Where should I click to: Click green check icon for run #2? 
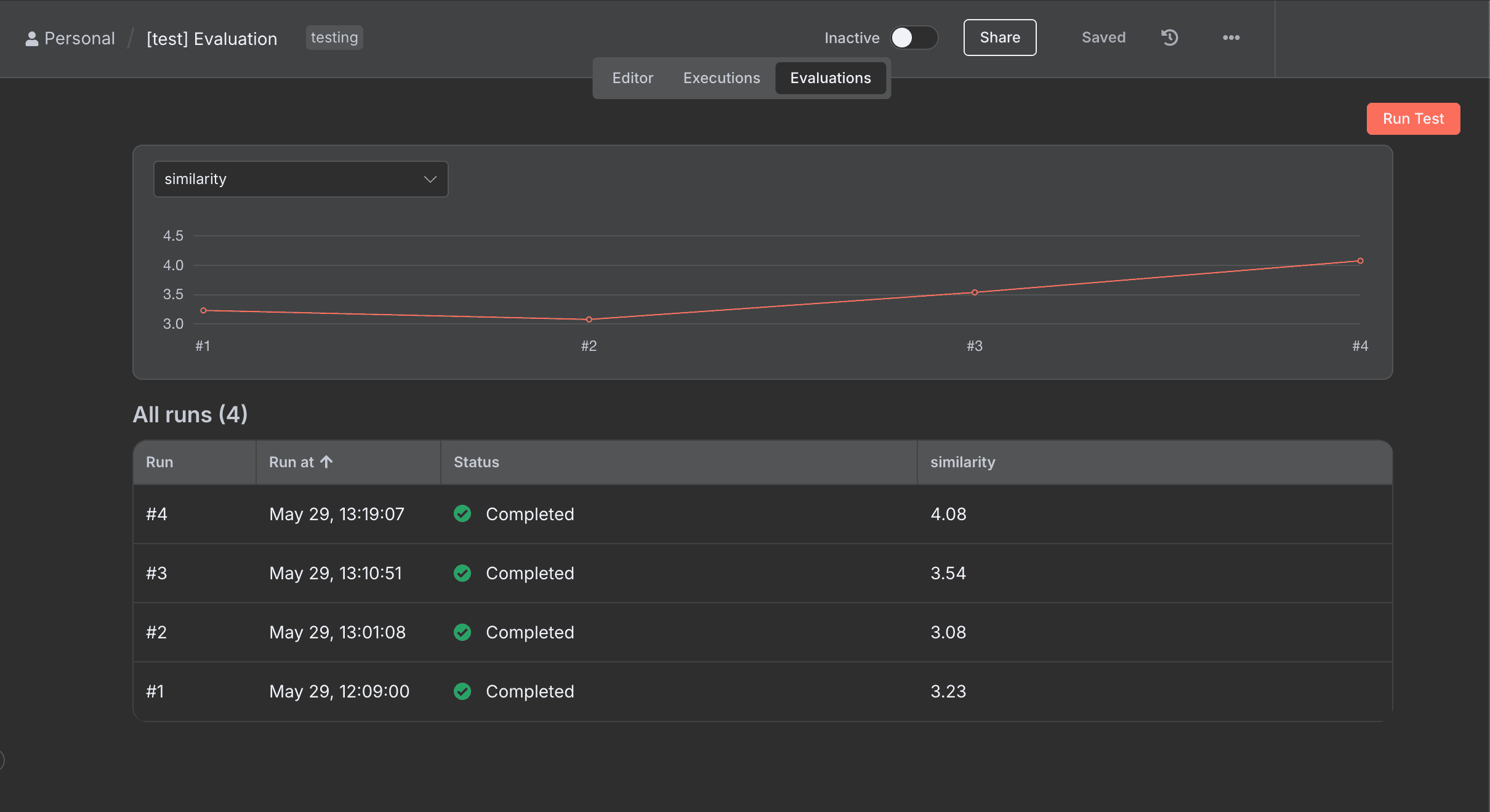coord(462,632)
